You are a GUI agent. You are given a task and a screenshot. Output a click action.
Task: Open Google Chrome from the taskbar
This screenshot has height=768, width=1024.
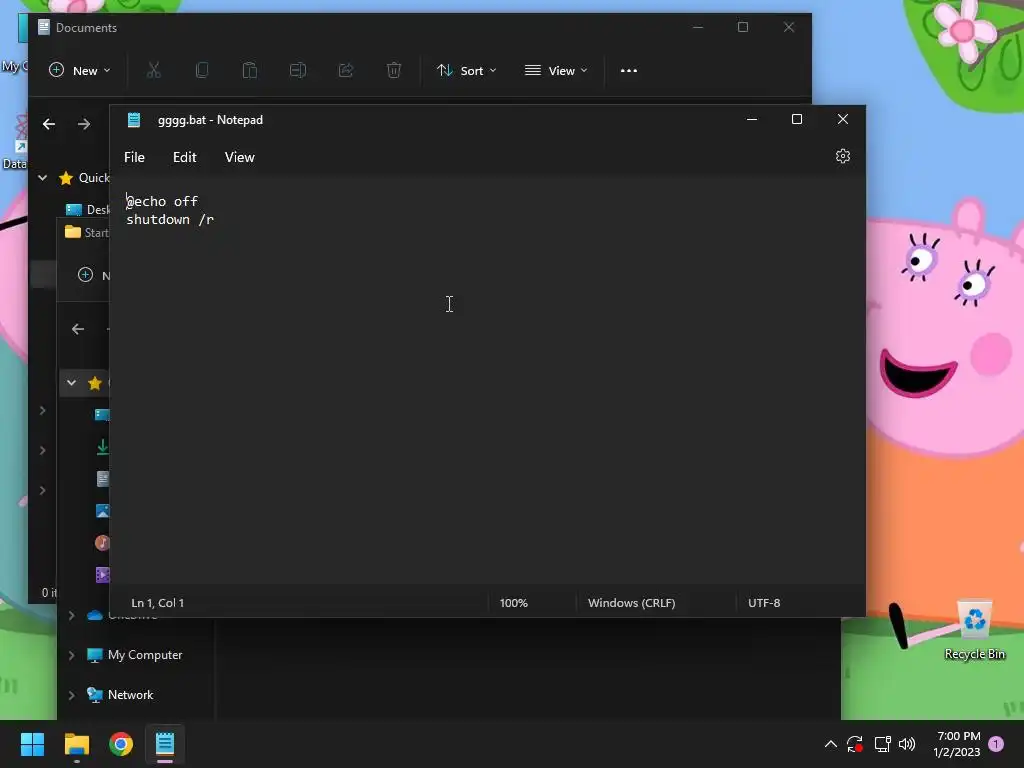click(121, 744)
